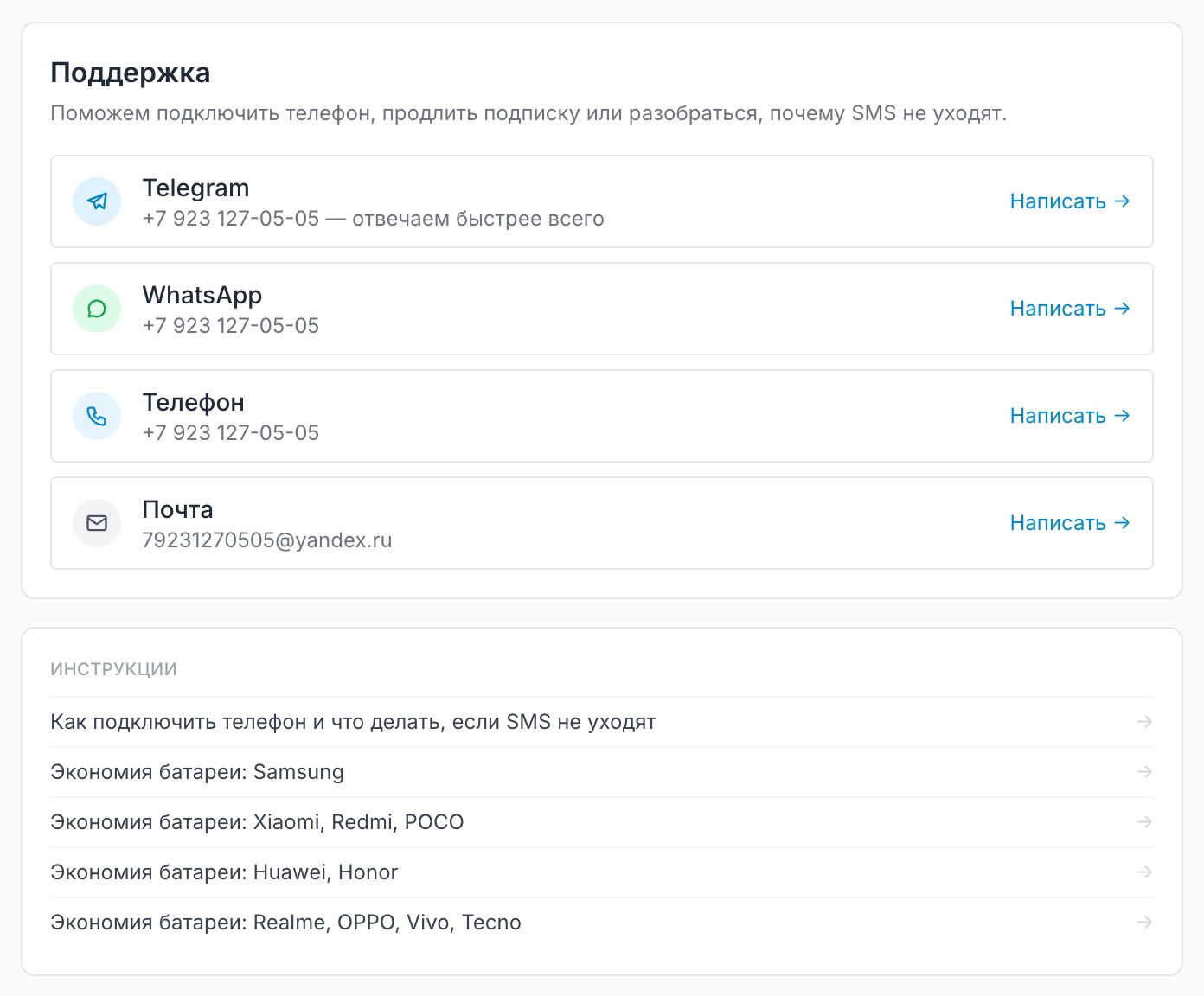The width and height of the screenshot is (1204, 996).
Task: Click arrow icon on the Samsung row
Action: 1144,772
